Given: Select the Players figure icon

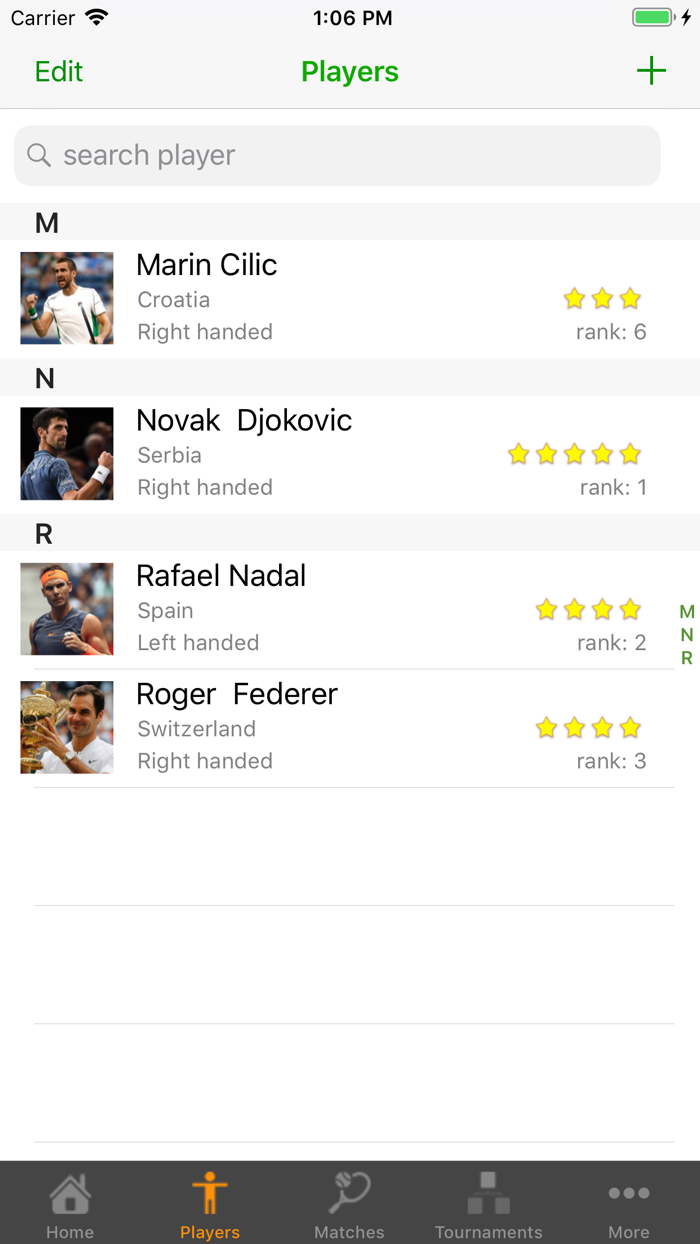Looking at the screenshot, I should pyautogui.click(x=209, y=1191).
